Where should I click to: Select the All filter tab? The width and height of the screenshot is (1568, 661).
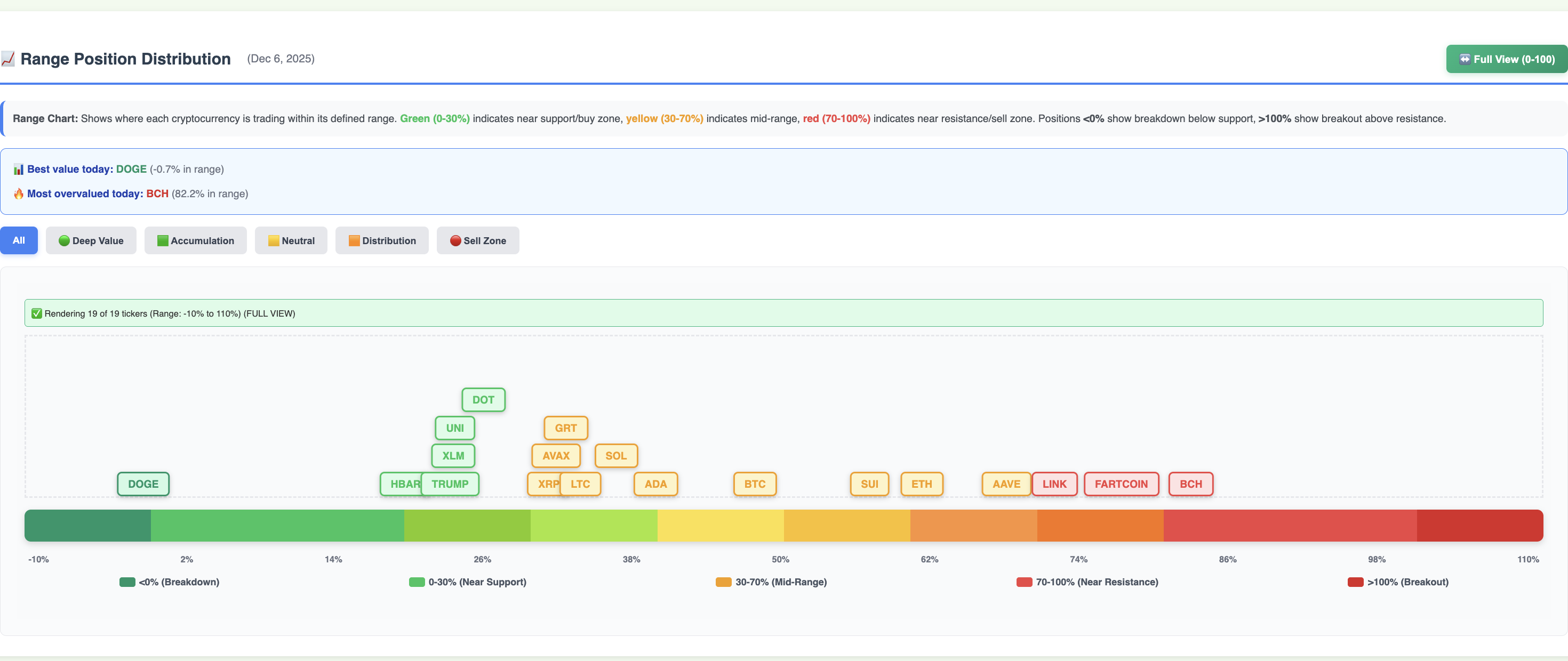(19, 240)
